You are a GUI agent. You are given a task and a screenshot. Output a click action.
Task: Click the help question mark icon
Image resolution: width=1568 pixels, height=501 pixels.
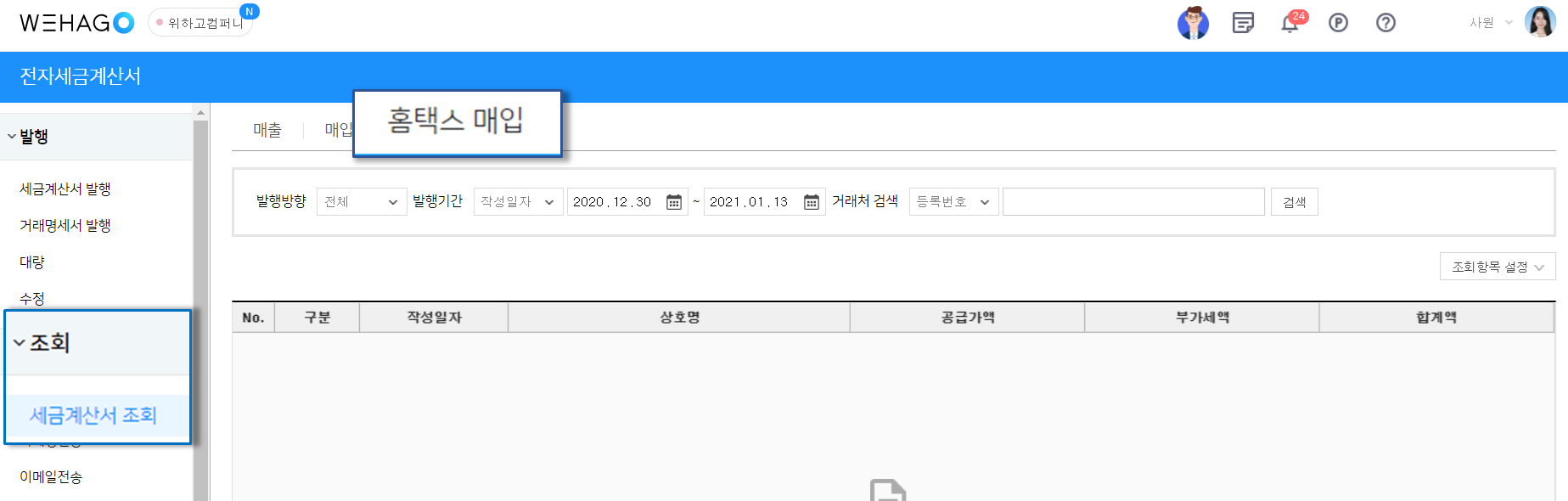click(x=1385, y=23)
